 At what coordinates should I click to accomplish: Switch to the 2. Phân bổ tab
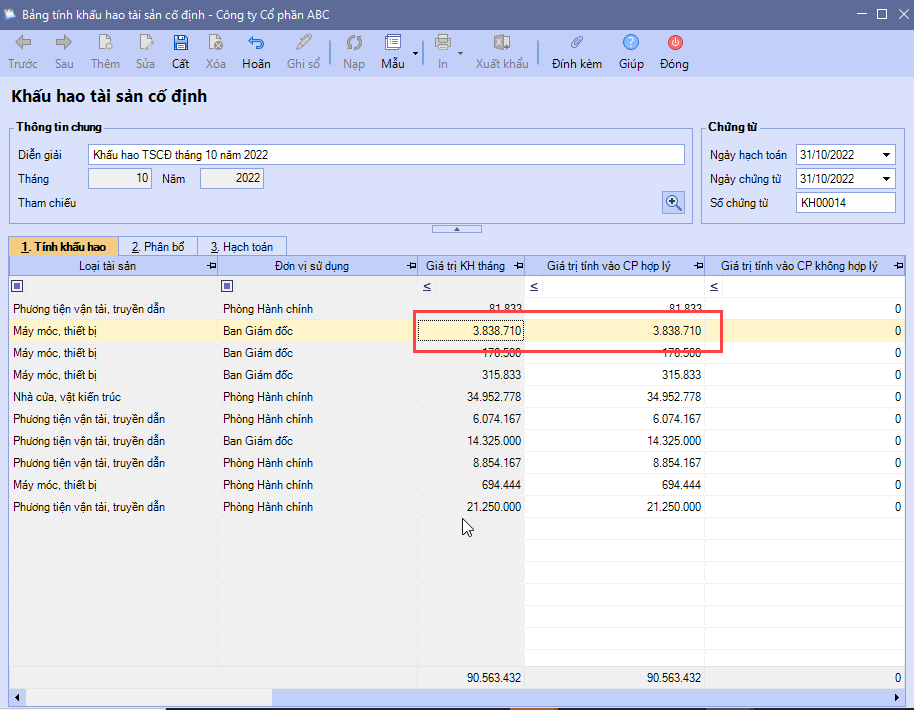(x=158, y=247)
